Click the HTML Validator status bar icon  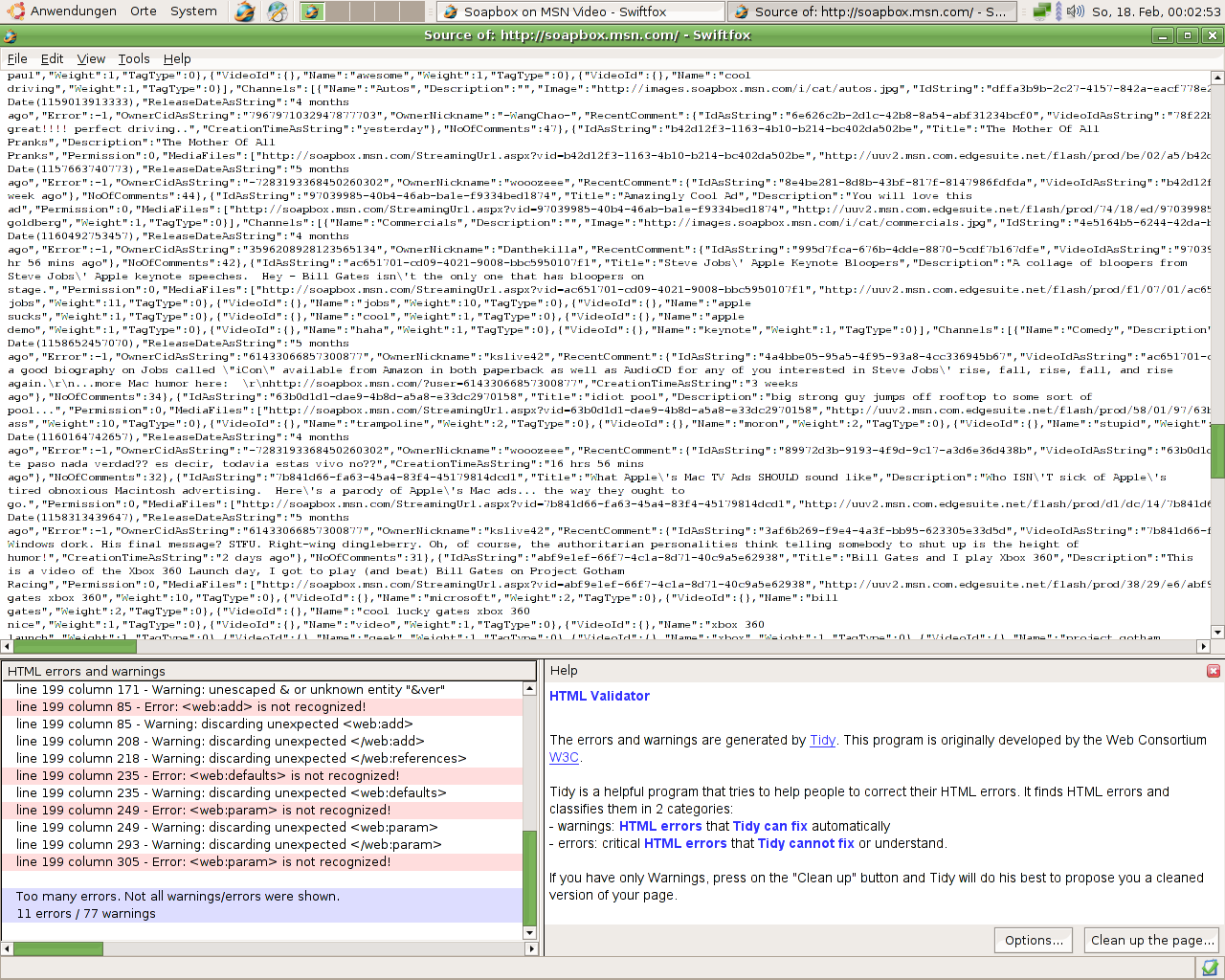point(1210,968)
